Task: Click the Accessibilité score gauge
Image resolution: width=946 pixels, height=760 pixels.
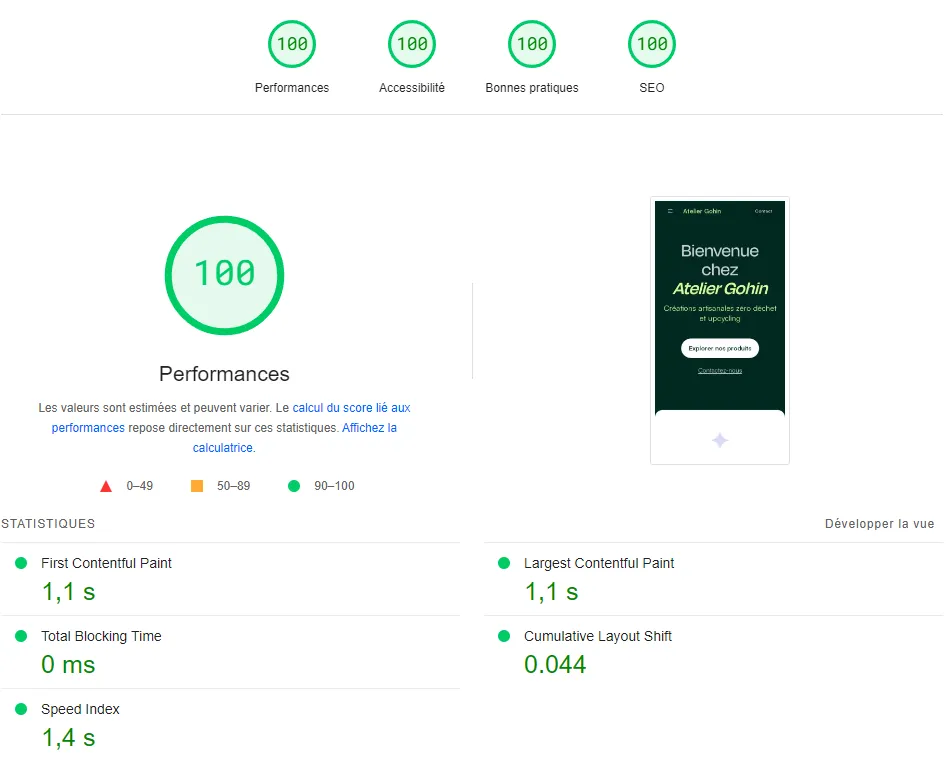Action: [412, 44]
